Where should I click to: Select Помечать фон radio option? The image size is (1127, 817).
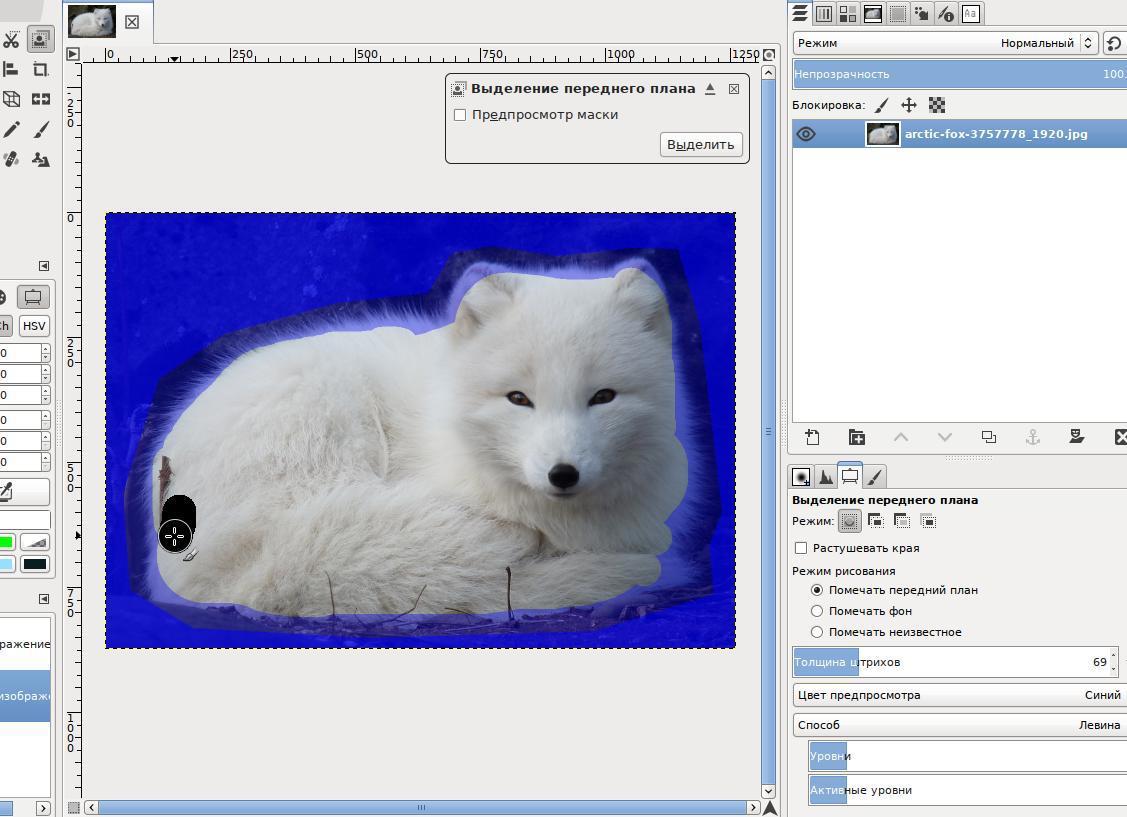pyautogui.click(x=817, y=611)
